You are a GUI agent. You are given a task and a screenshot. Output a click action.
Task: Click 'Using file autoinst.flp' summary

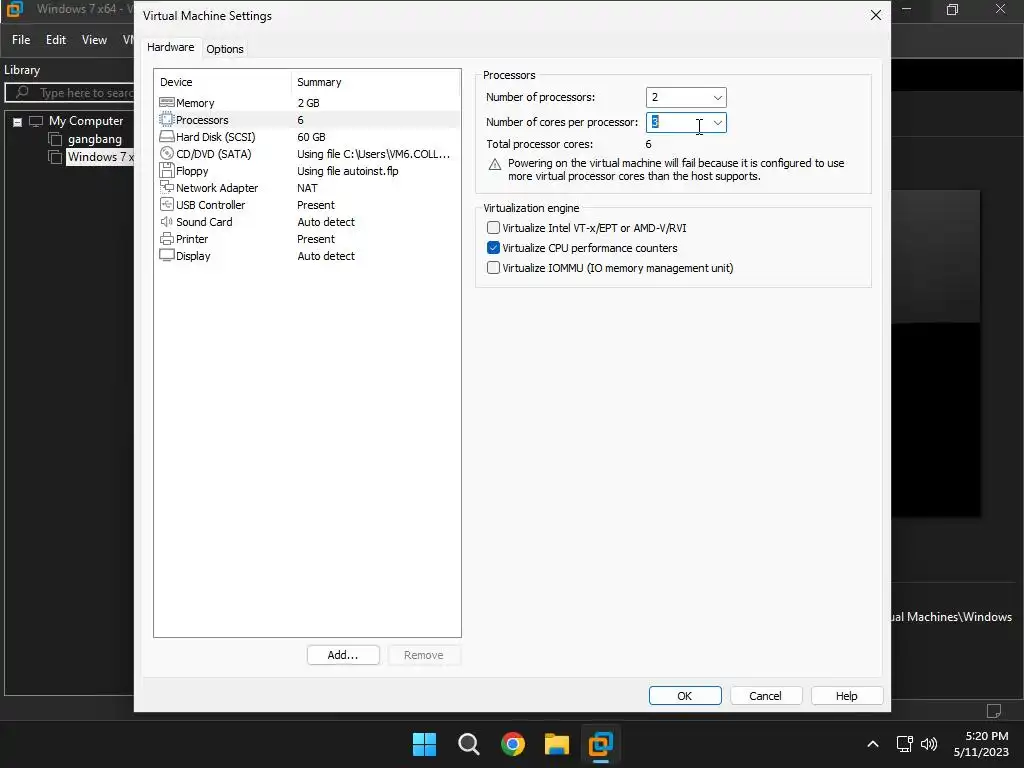tap(347, 171)
